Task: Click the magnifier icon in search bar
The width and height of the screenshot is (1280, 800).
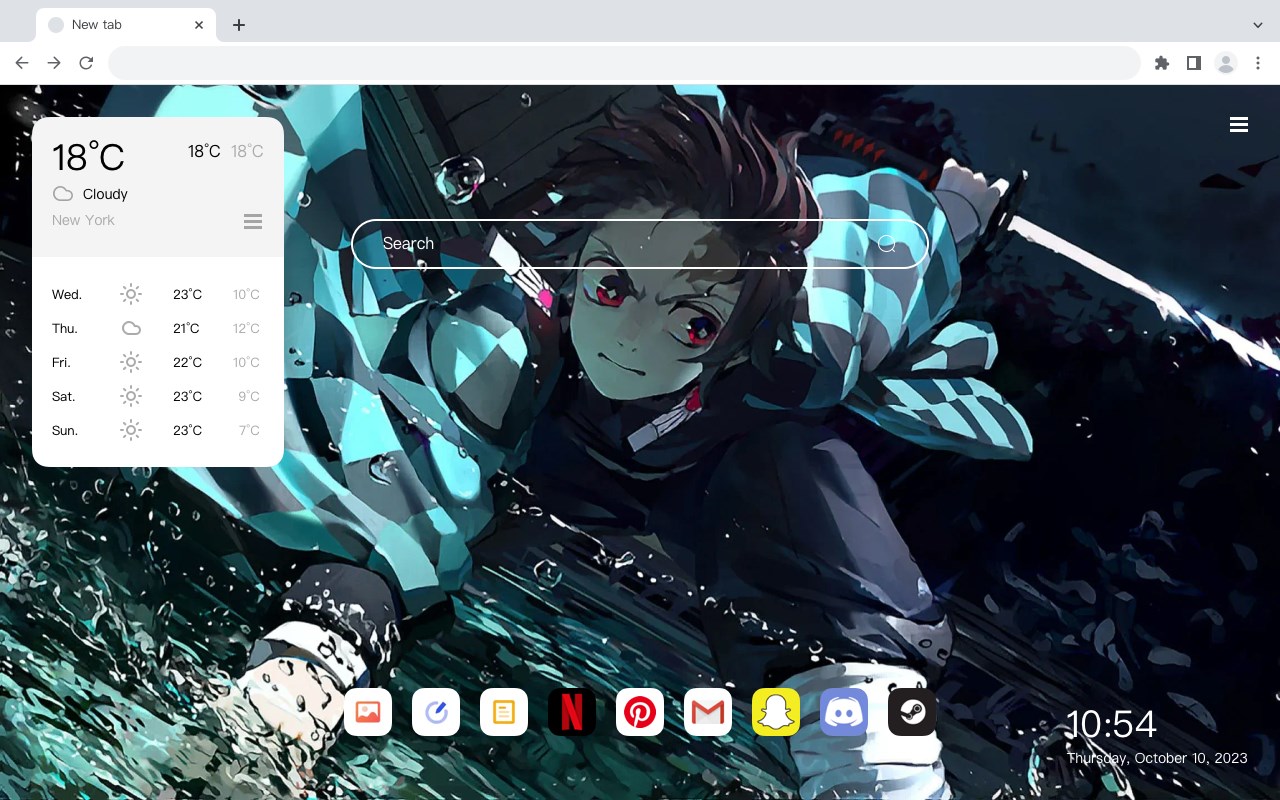Action: click(887, 244)
